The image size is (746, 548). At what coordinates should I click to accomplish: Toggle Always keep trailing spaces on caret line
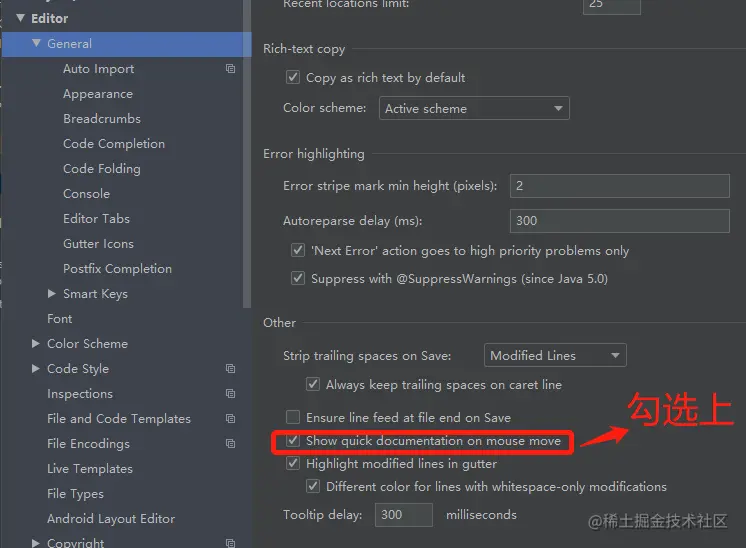(313, 384)
